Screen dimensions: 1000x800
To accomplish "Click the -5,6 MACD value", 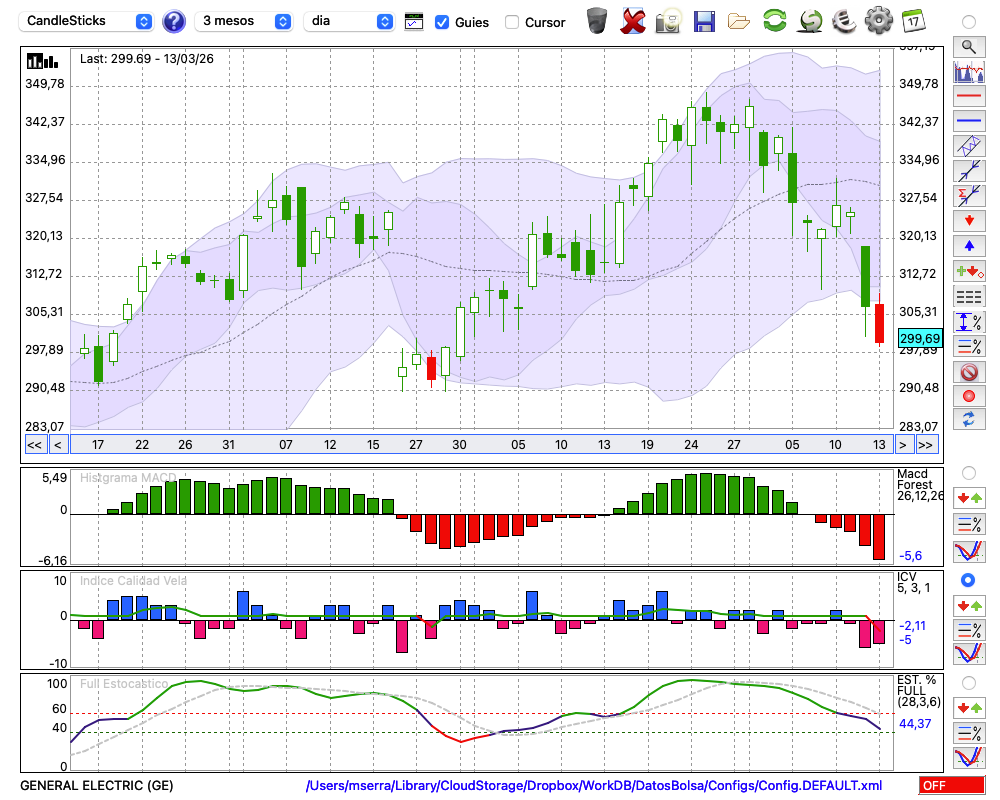I will click(x=910, y=556).
